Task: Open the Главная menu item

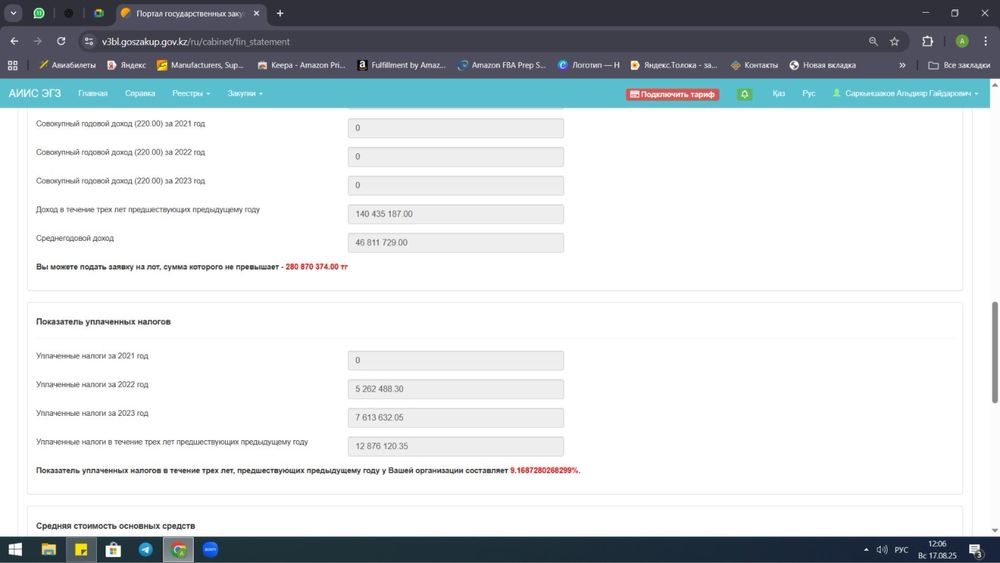Action: 92,94
